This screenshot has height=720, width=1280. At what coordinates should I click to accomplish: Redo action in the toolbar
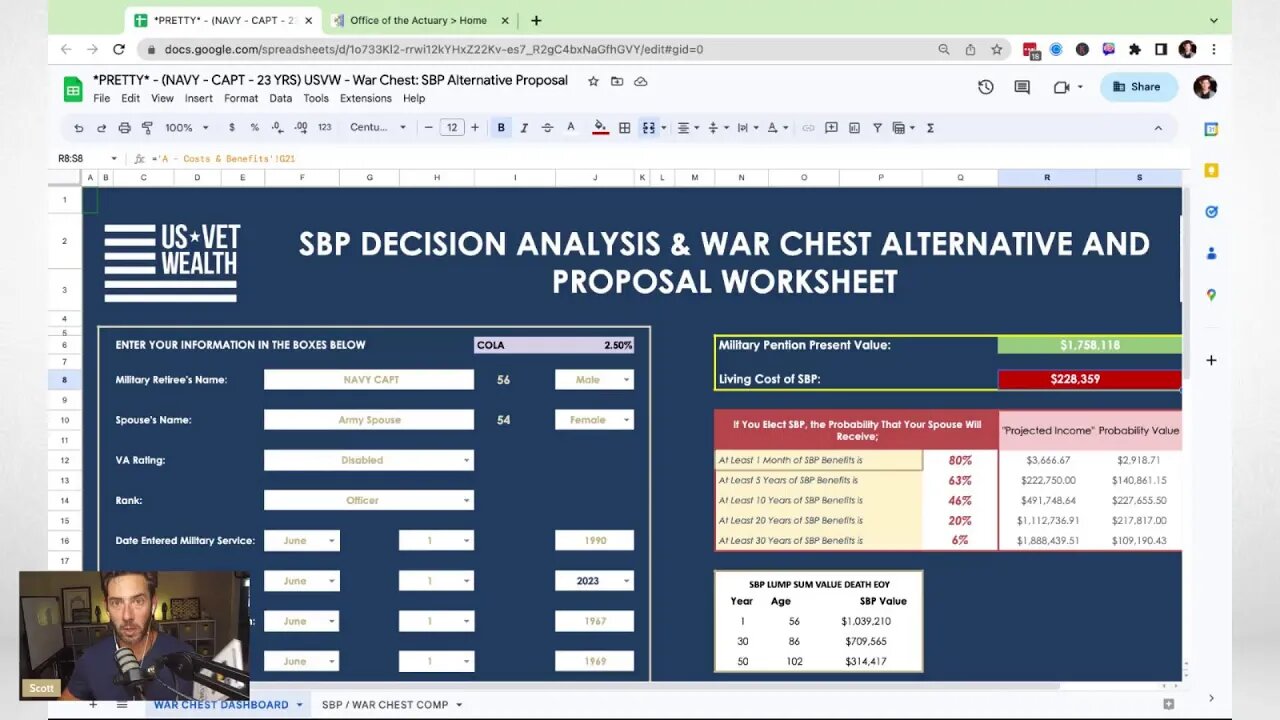coord(101,128)
